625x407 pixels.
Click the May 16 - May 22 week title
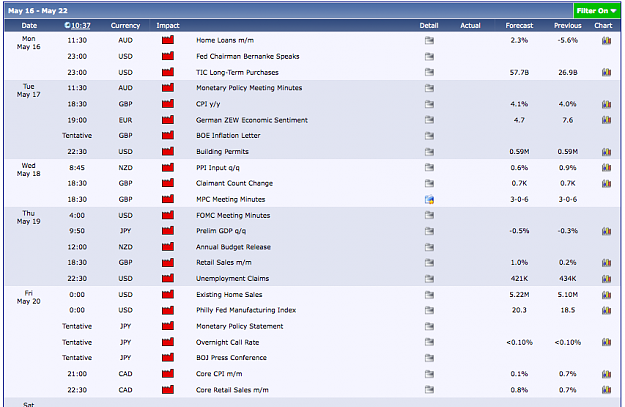(38, 11)
